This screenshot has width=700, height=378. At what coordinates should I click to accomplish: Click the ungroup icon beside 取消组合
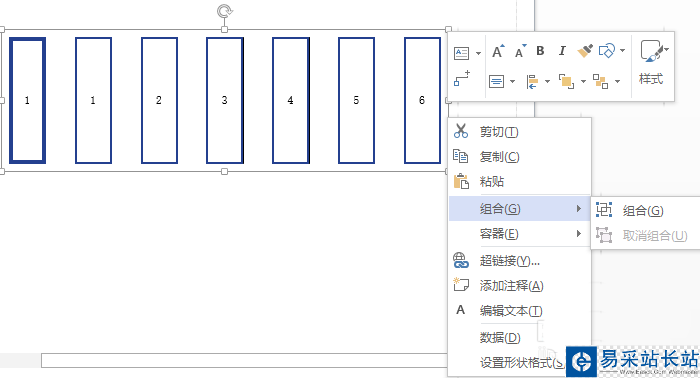(604, 235)
